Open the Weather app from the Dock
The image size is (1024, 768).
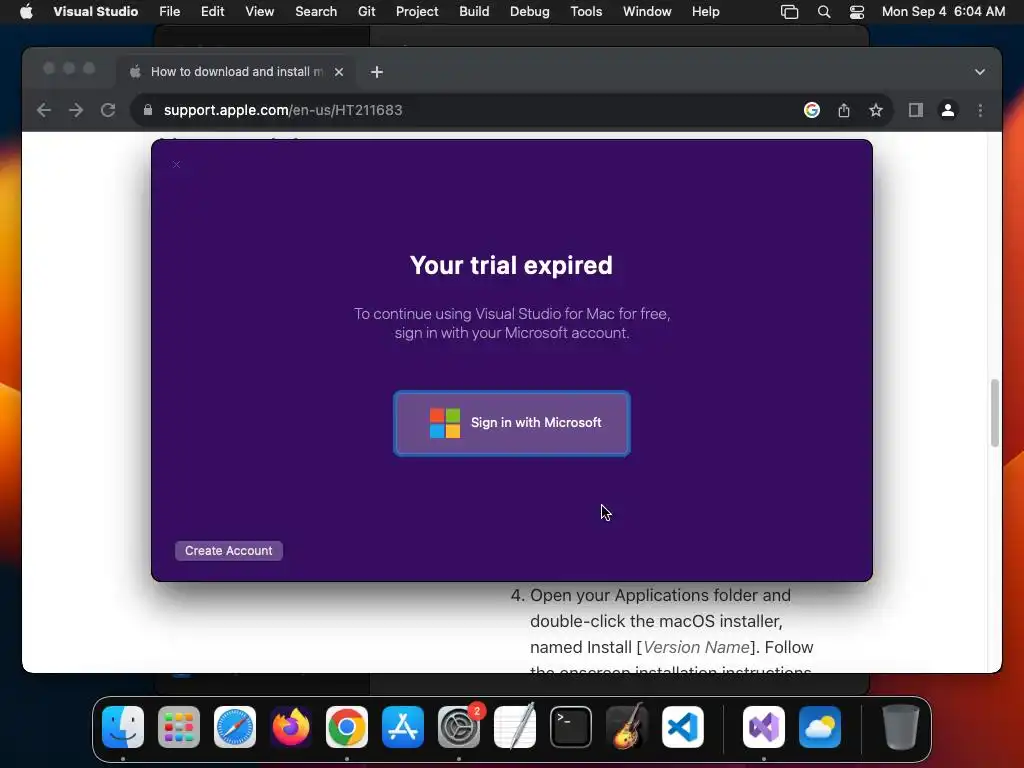tap(820, 727)
